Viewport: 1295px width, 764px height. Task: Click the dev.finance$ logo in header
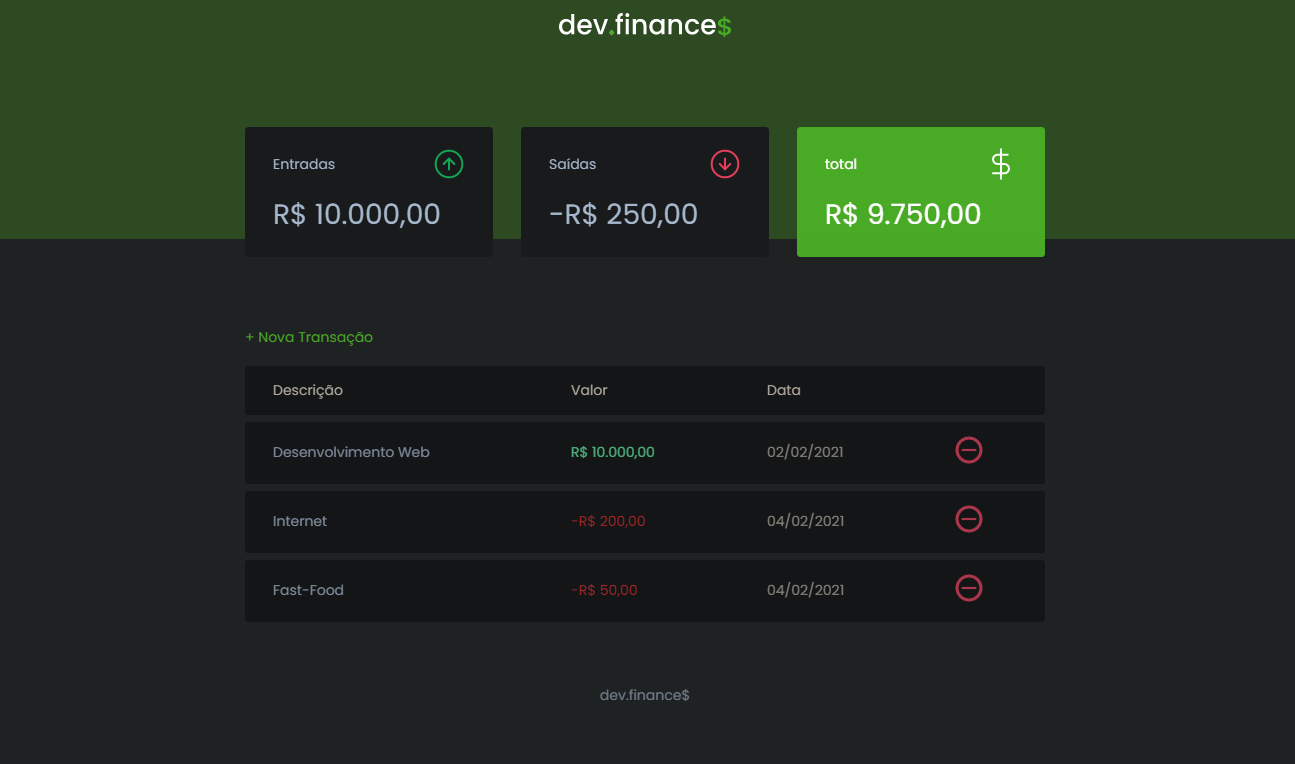(645, 24)
